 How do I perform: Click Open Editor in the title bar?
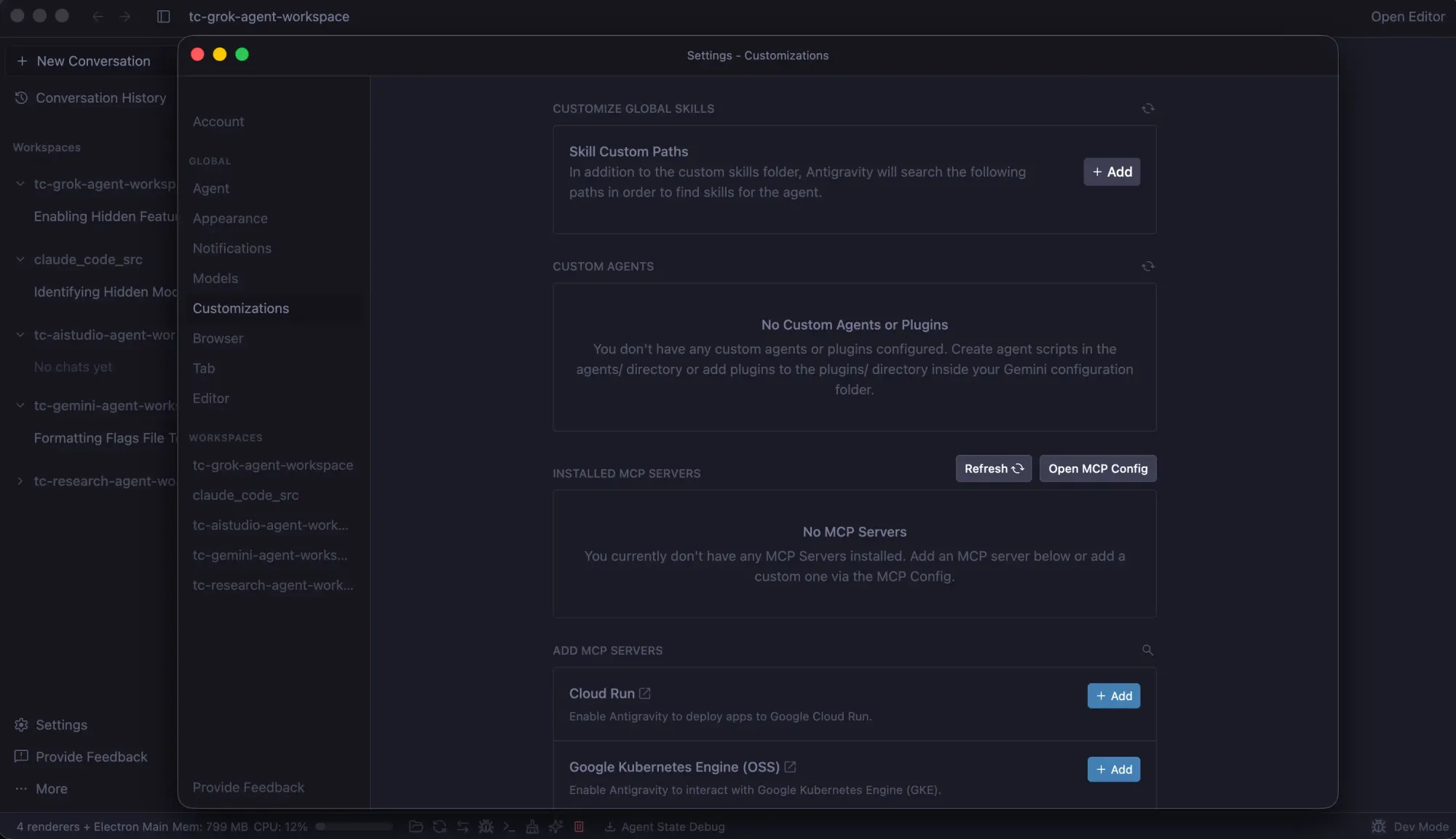(x=1407, y=16)
